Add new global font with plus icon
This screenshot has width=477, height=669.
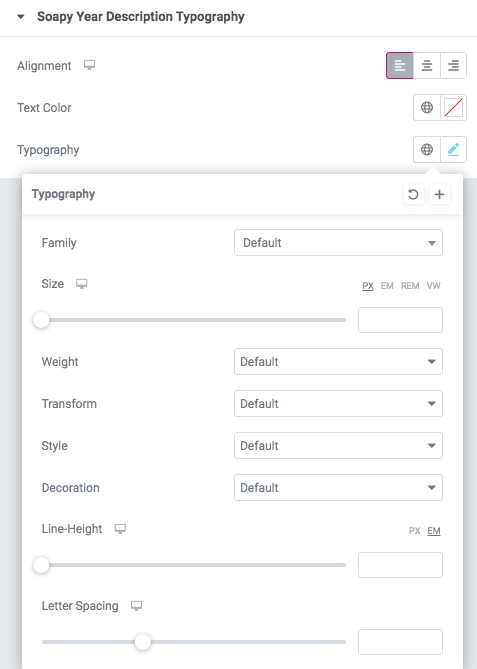[439, 195]
